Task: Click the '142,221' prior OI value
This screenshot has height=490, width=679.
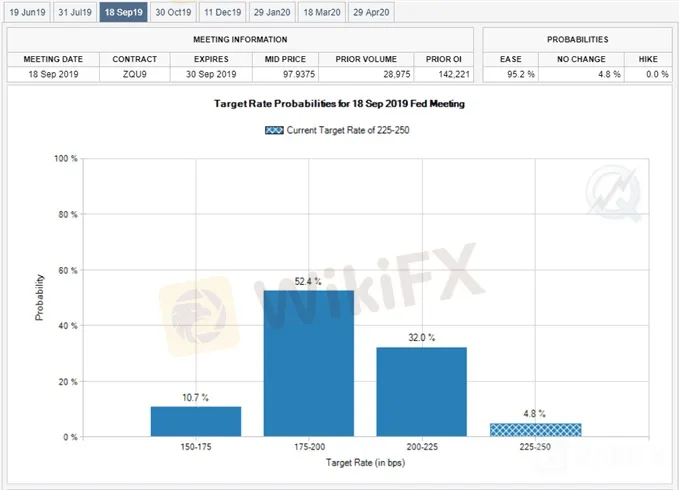Action: coord(454,74)
